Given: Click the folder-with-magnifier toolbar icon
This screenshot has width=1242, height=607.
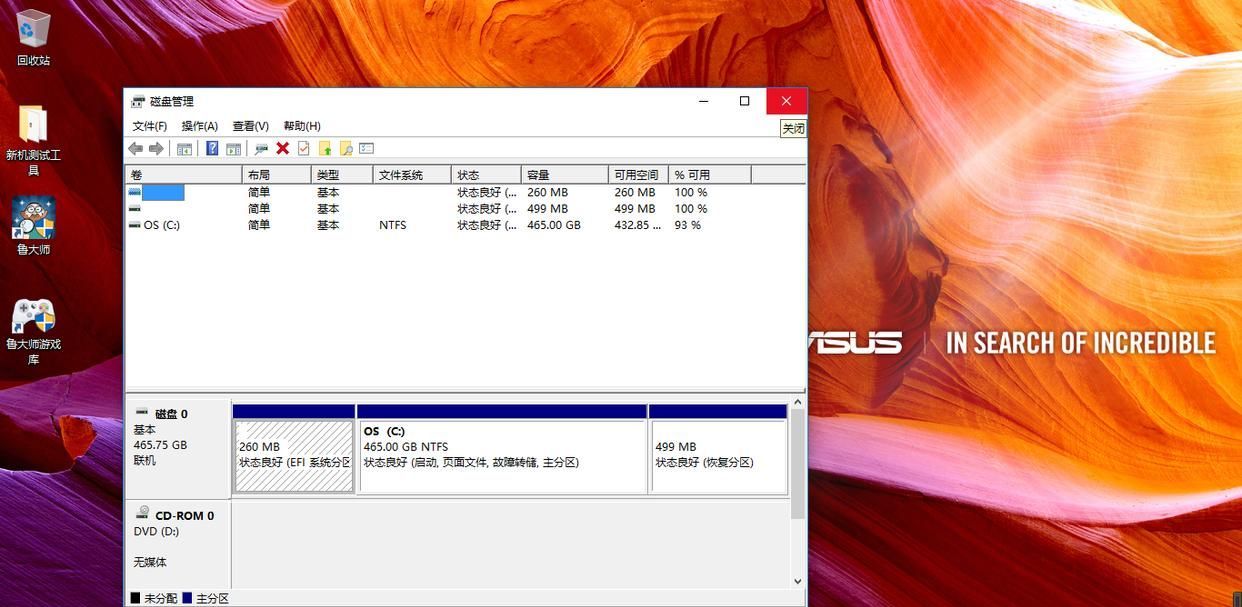Looking at the screenshot, I should tap(346, 148).
